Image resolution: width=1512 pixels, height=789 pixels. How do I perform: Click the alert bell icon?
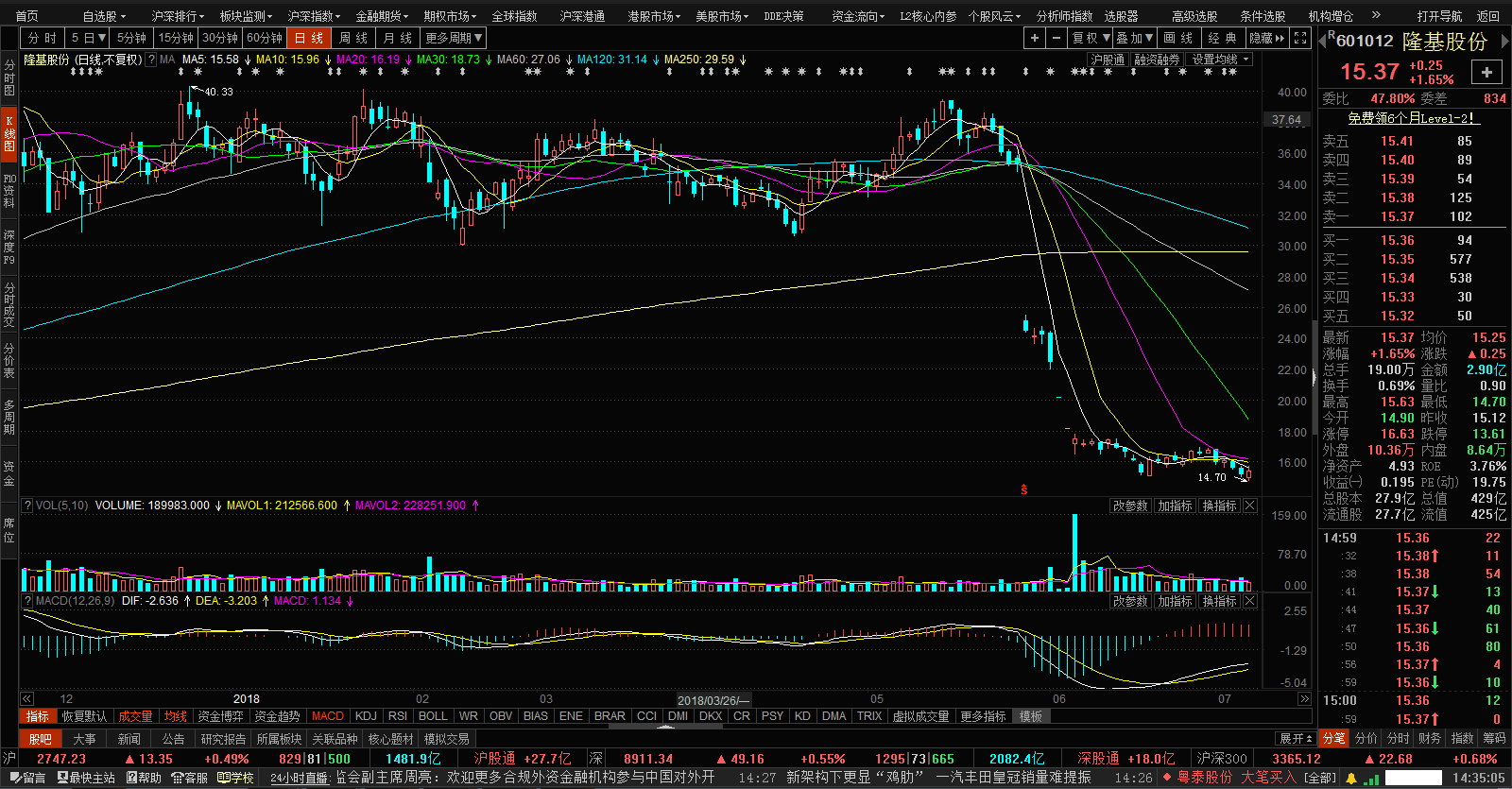point(1349,778)
